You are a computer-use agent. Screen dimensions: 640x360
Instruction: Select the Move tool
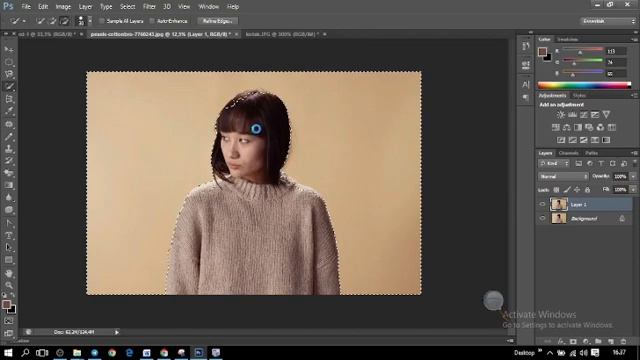[x=9, y=49]
